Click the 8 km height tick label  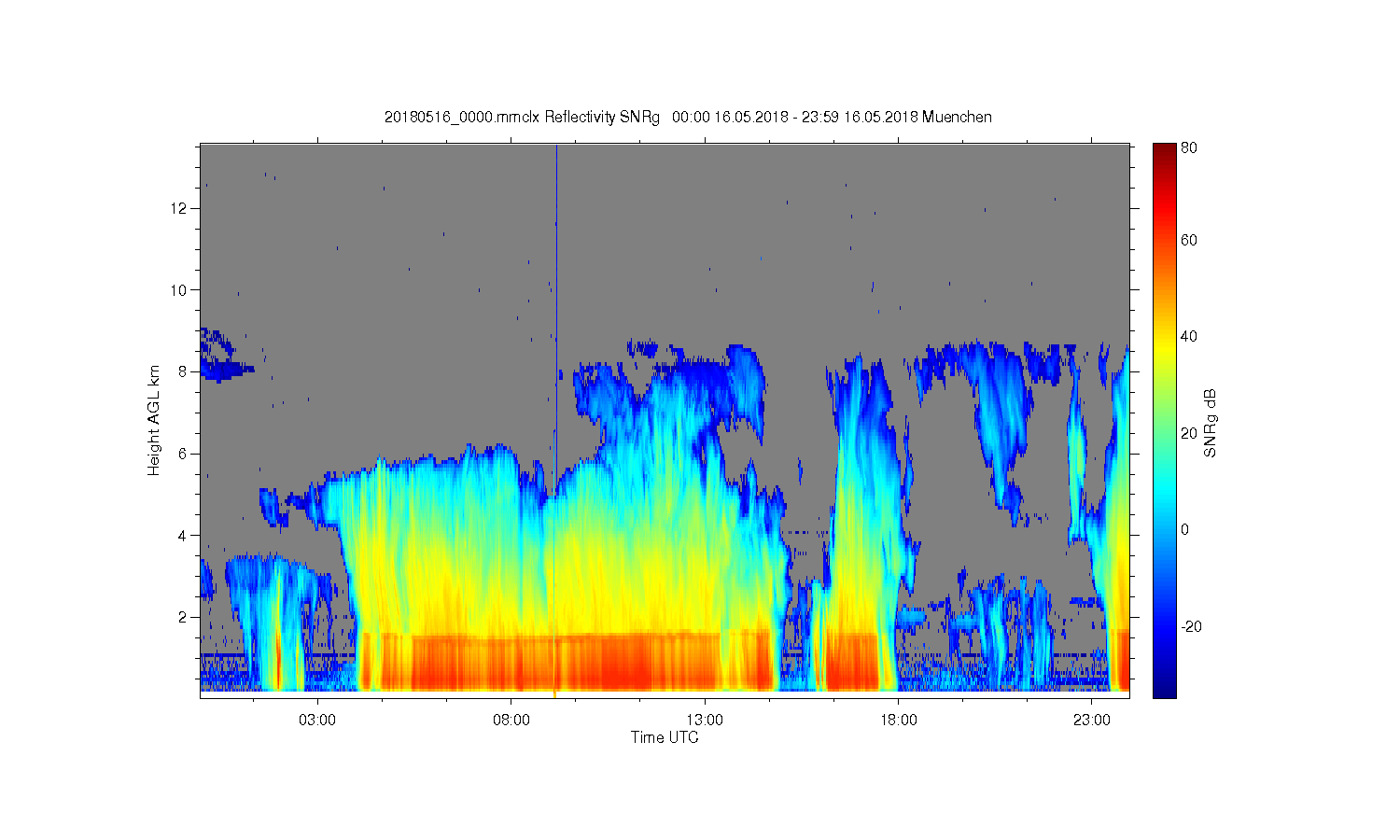[182, 371]
